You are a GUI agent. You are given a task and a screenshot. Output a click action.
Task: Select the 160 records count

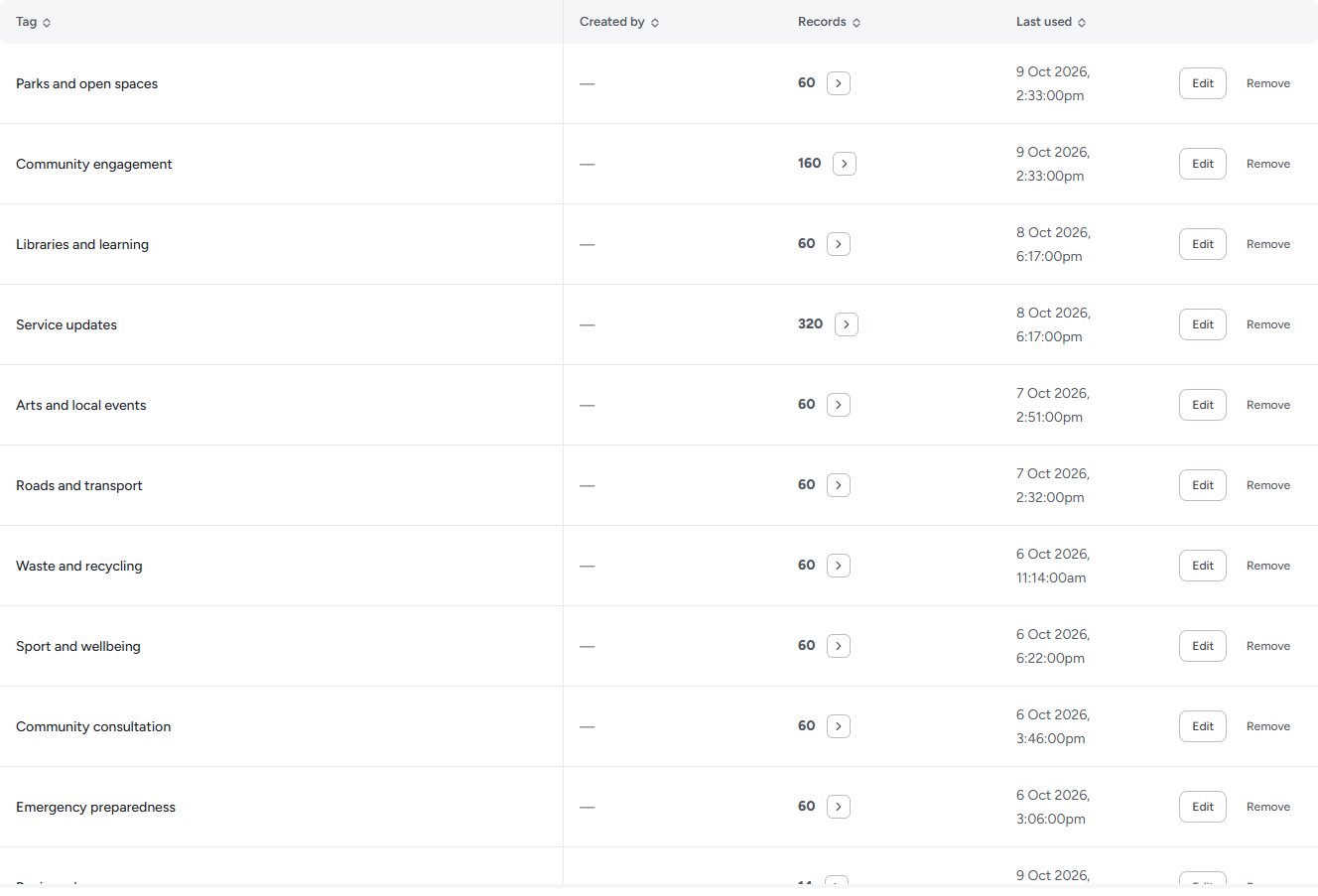(x=810, y=163)
